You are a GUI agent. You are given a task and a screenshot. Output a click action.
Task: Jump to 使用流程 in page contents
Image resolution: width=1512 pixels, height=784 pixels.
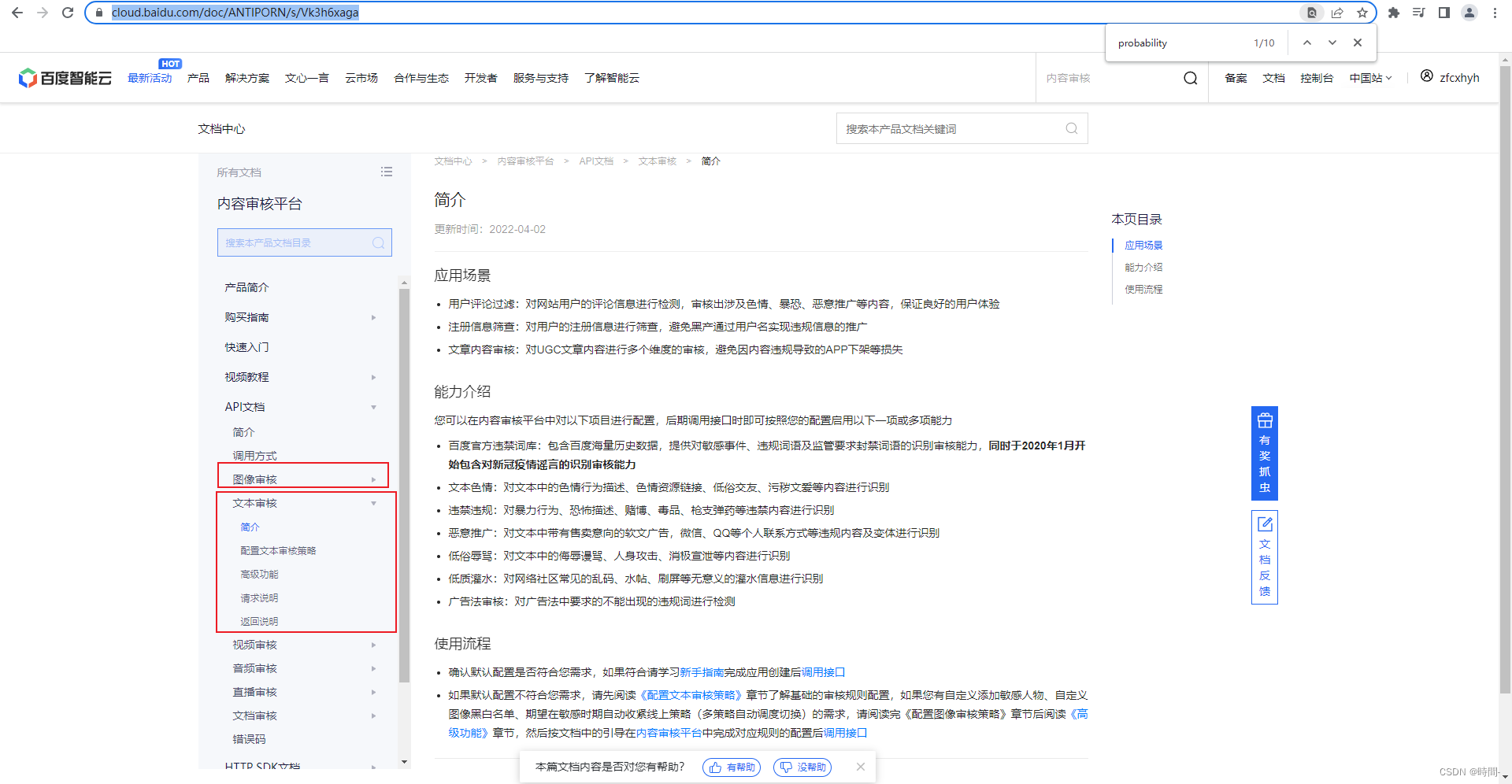[1143, 290]
